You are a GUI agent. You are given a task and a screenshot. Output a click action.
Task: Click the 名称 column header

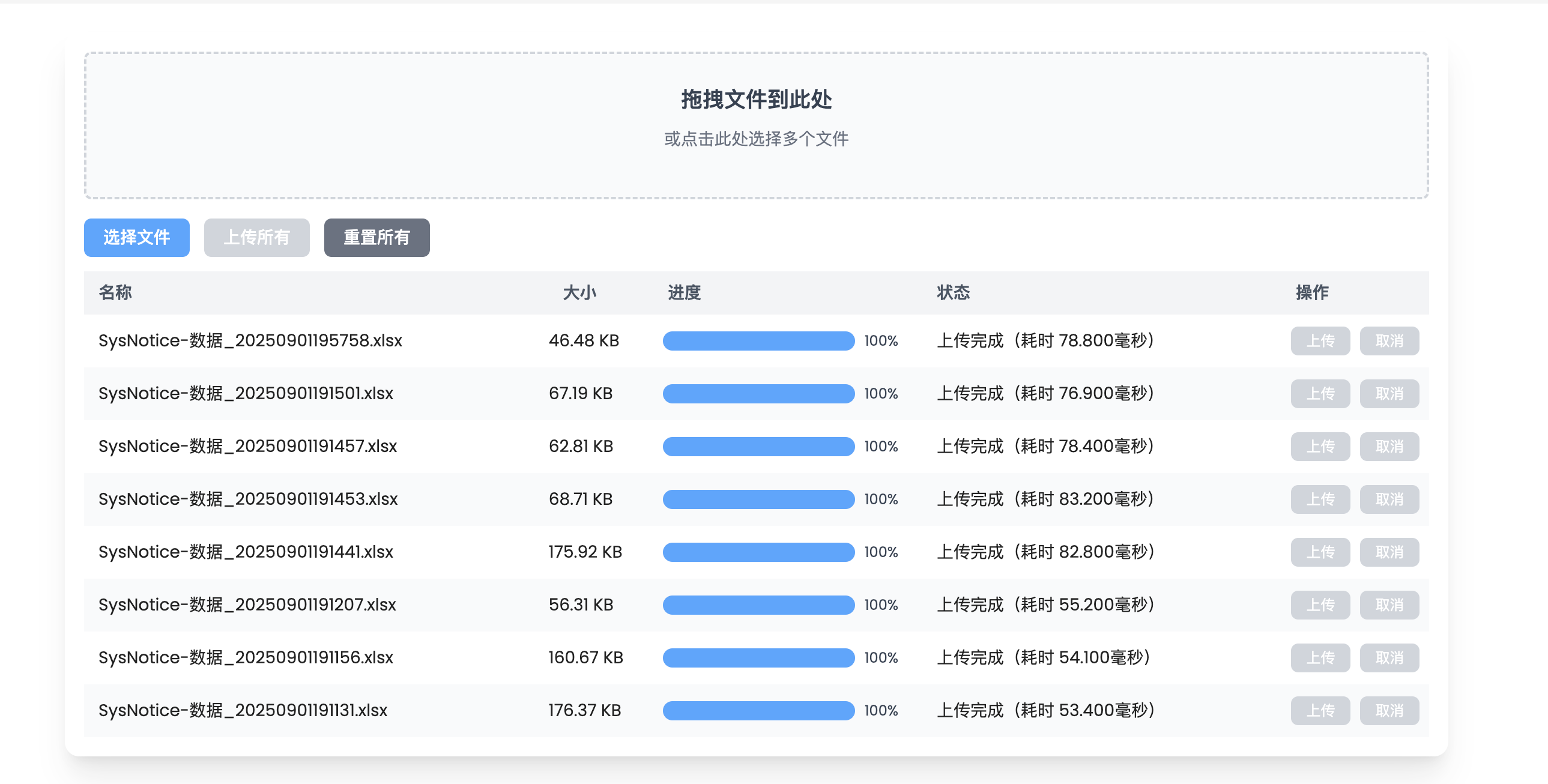(x=115, y=292)
